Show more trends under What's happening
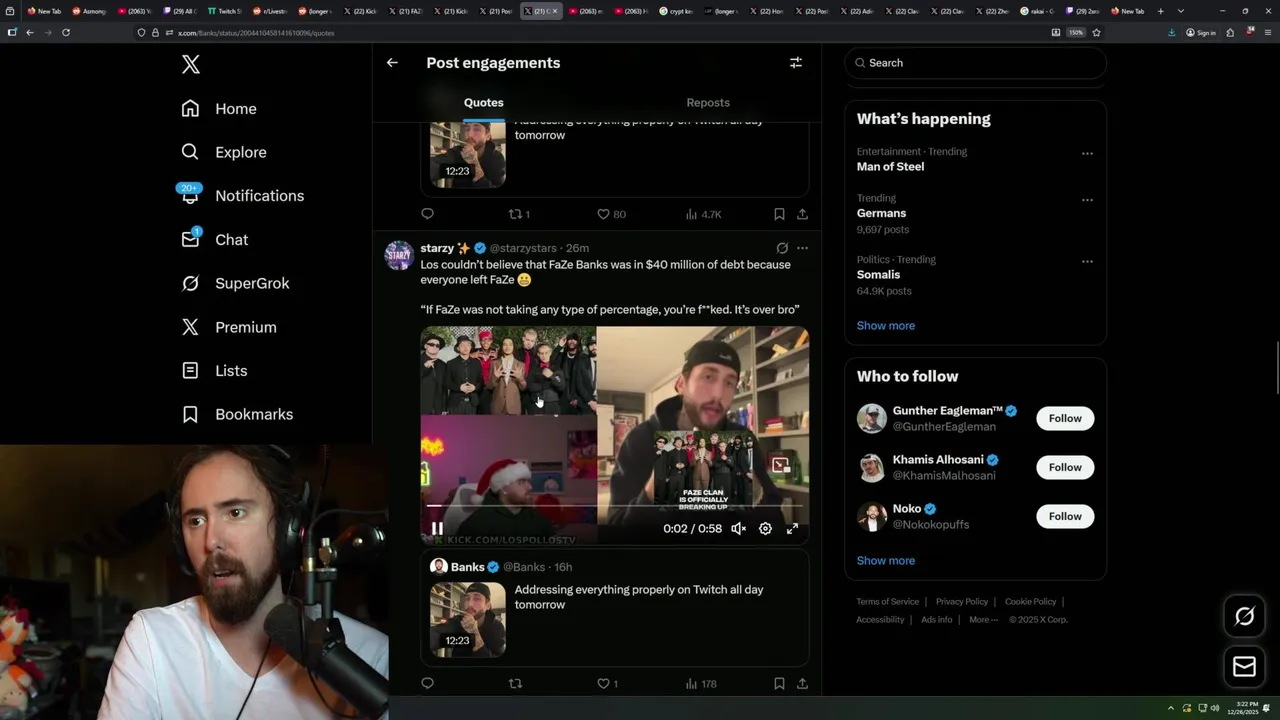The height and width of the screenshot is (720, 1280). pos(886,326)
